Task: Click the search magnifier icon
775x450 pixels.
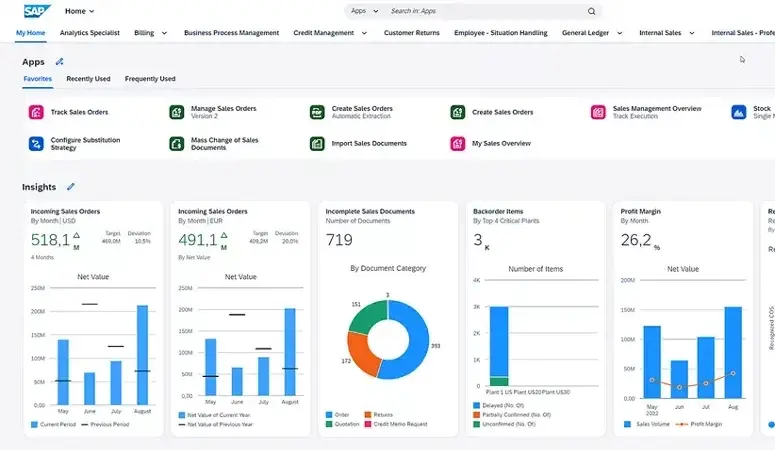Action: tap(591, 11)
